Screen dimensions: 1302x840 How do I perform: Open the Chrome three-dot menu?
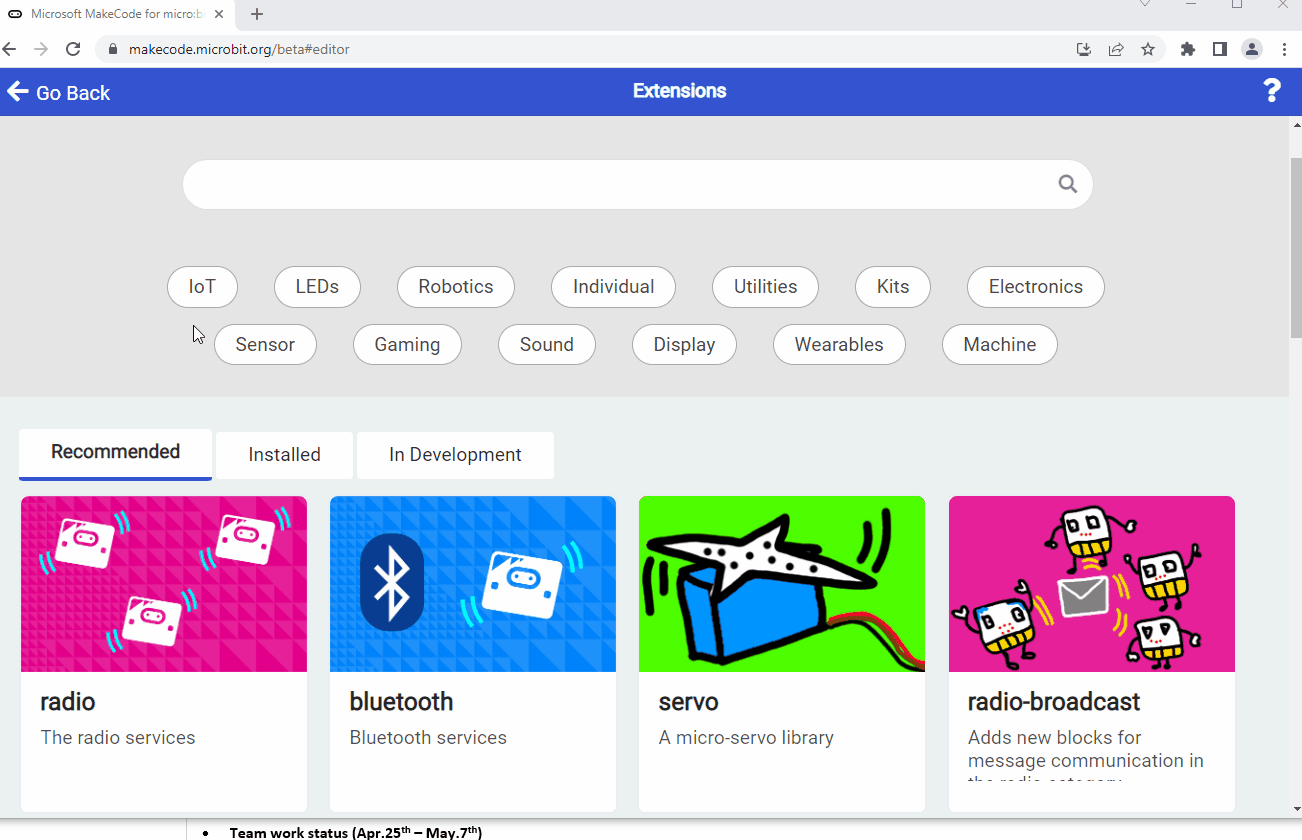1285,49
